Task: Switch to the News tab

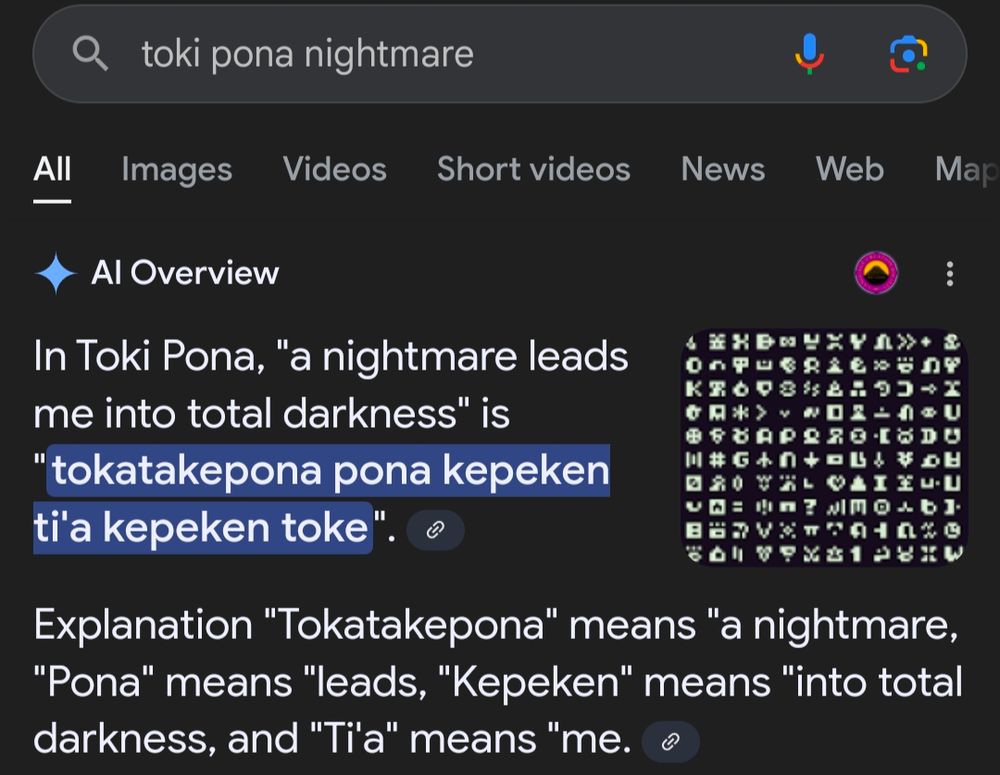Action: click(723, 170)
